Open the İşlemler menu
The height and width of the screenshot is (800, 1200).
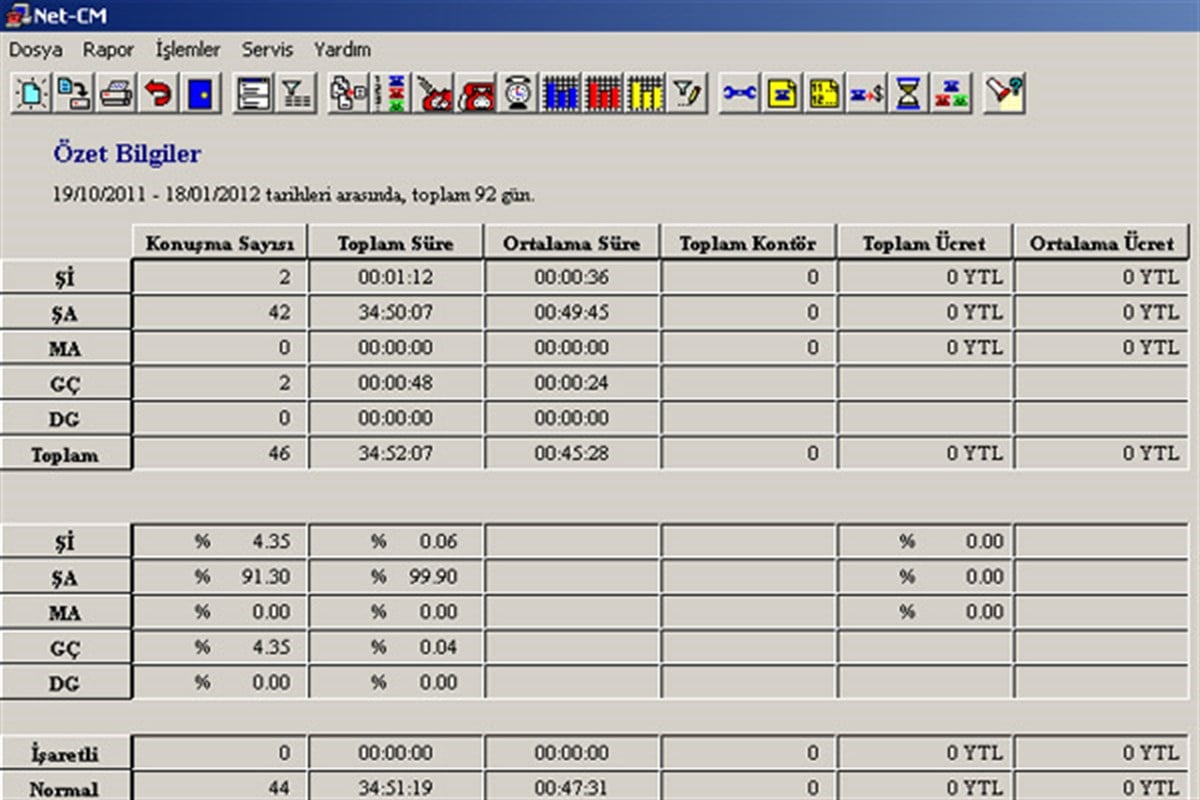[x=186, y=49]
